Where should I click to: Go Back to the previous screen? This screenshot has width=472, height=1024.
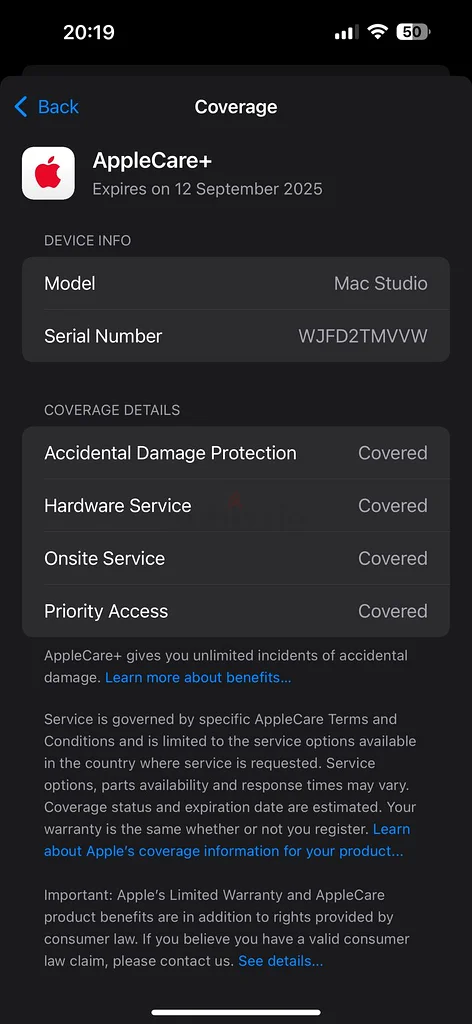click(x=46, y=106)
